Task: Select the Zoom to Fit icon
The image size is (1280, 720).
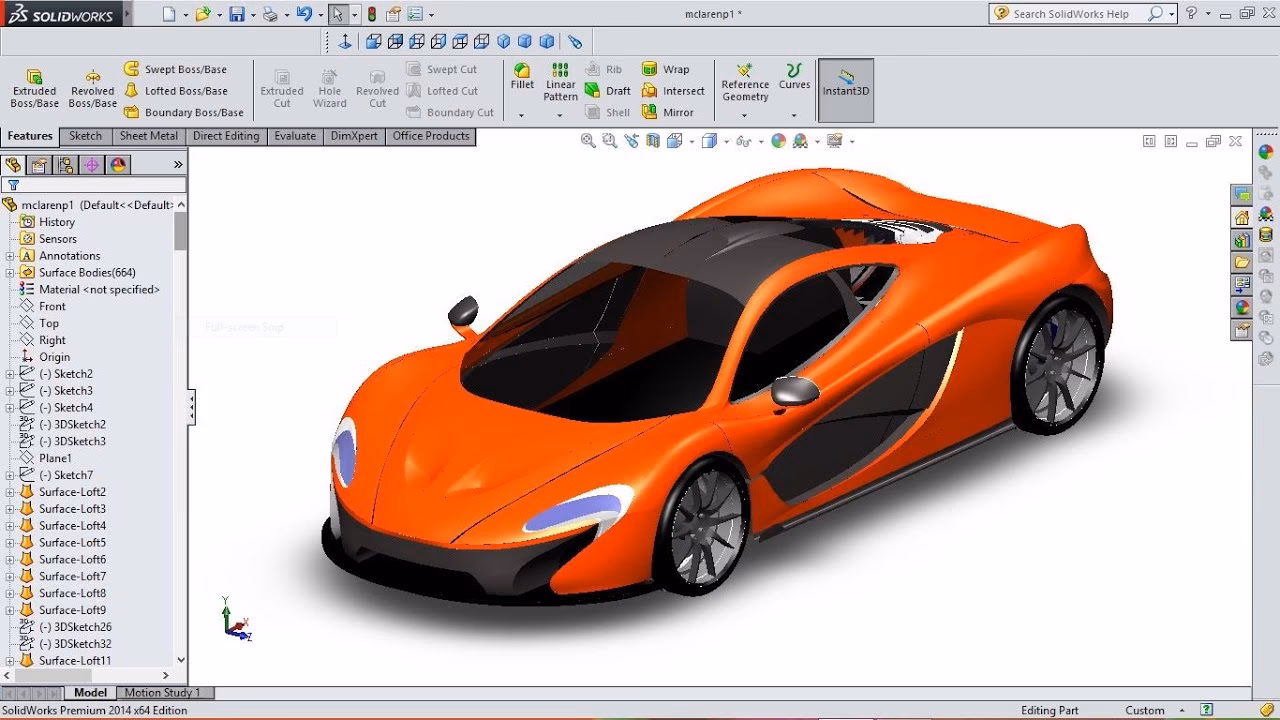Action: pyautogui.click(x=588, y=140)
